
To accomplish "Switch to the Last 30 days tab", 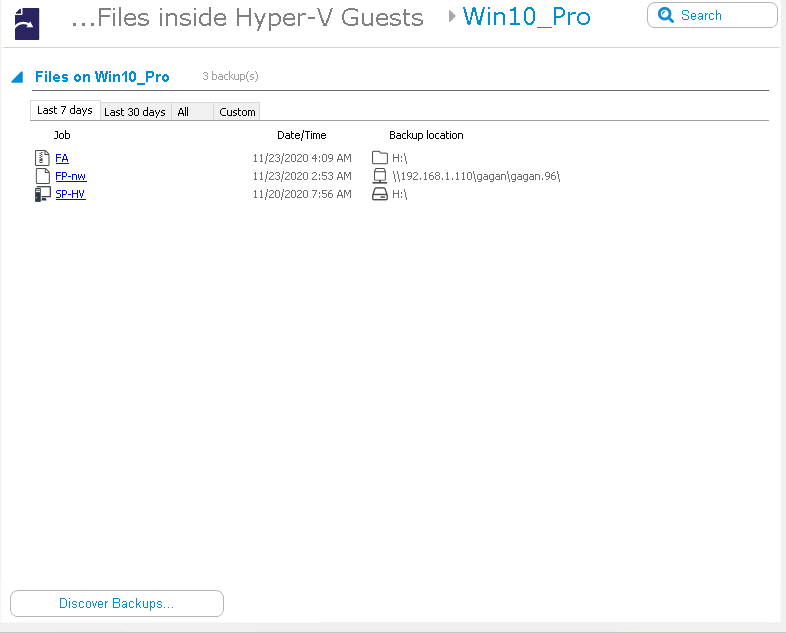I will click(x=135, y=112).
